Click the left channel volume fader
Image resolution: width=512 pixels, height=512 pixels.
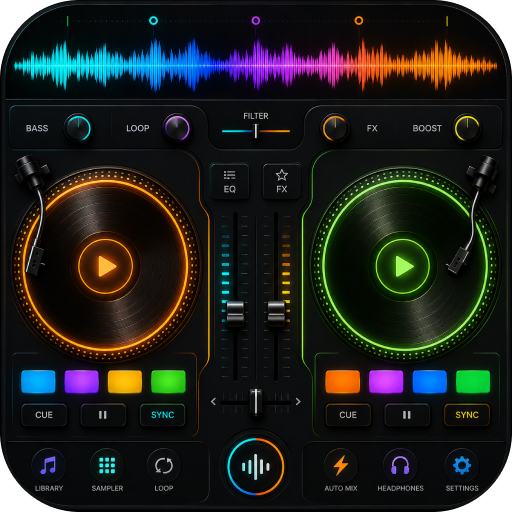235,313
